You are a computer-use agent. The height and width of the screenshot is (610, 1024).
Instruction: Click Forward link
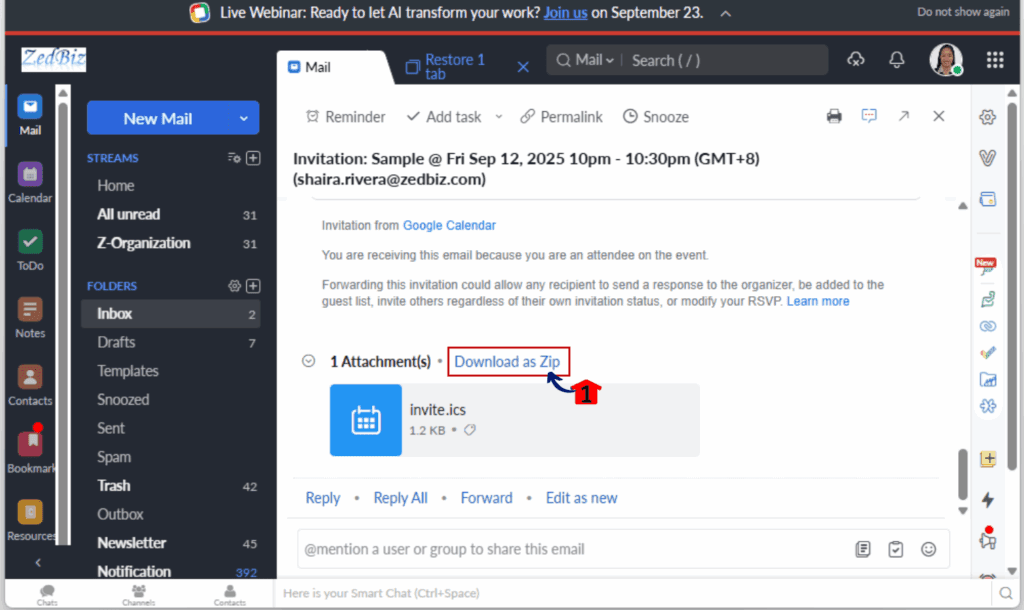(x=487, y=498)
